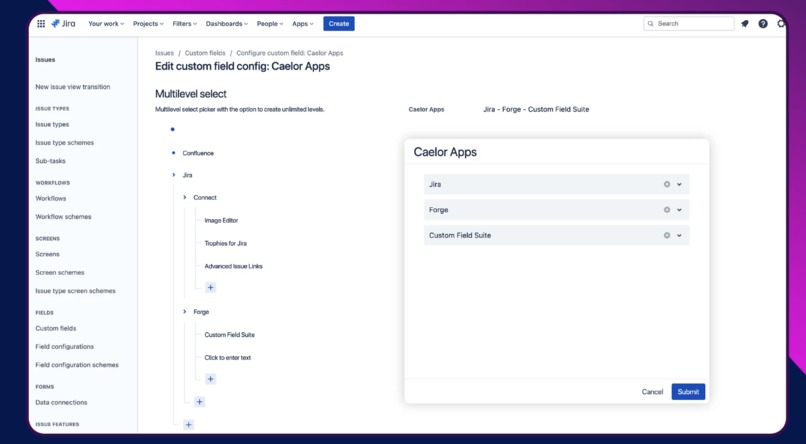Go to Issues breadcrumb link
Image resolution: width=806 pixels, height=444 pixels.
[164, 53]
